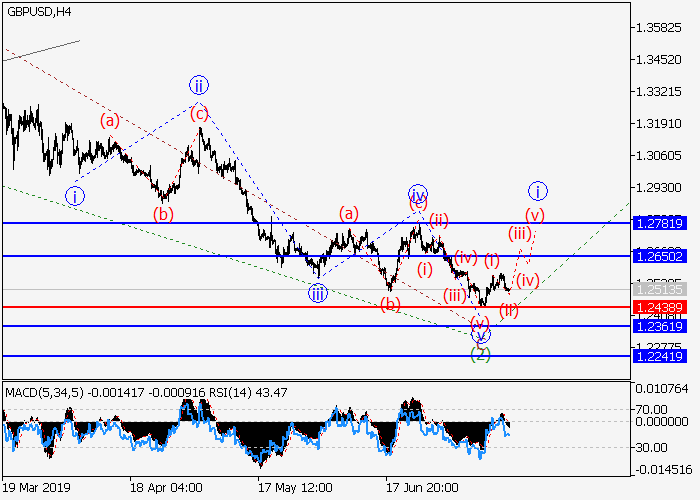Screen dimensions: 700x500
Task: Select the 17 Jun 20:00 time label
Action: tap(423, 489)
